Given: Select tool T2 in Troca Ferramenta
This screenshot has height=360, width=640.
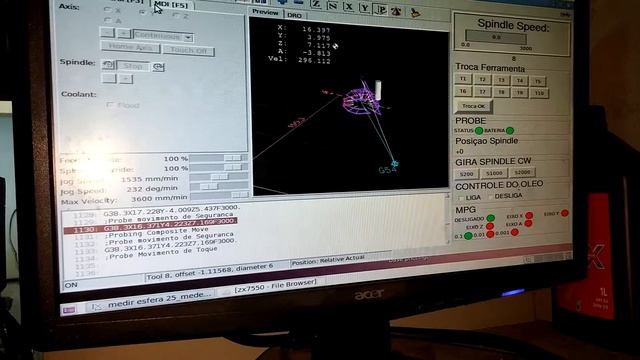Looking at the screenshot, I should click(482, 79).
